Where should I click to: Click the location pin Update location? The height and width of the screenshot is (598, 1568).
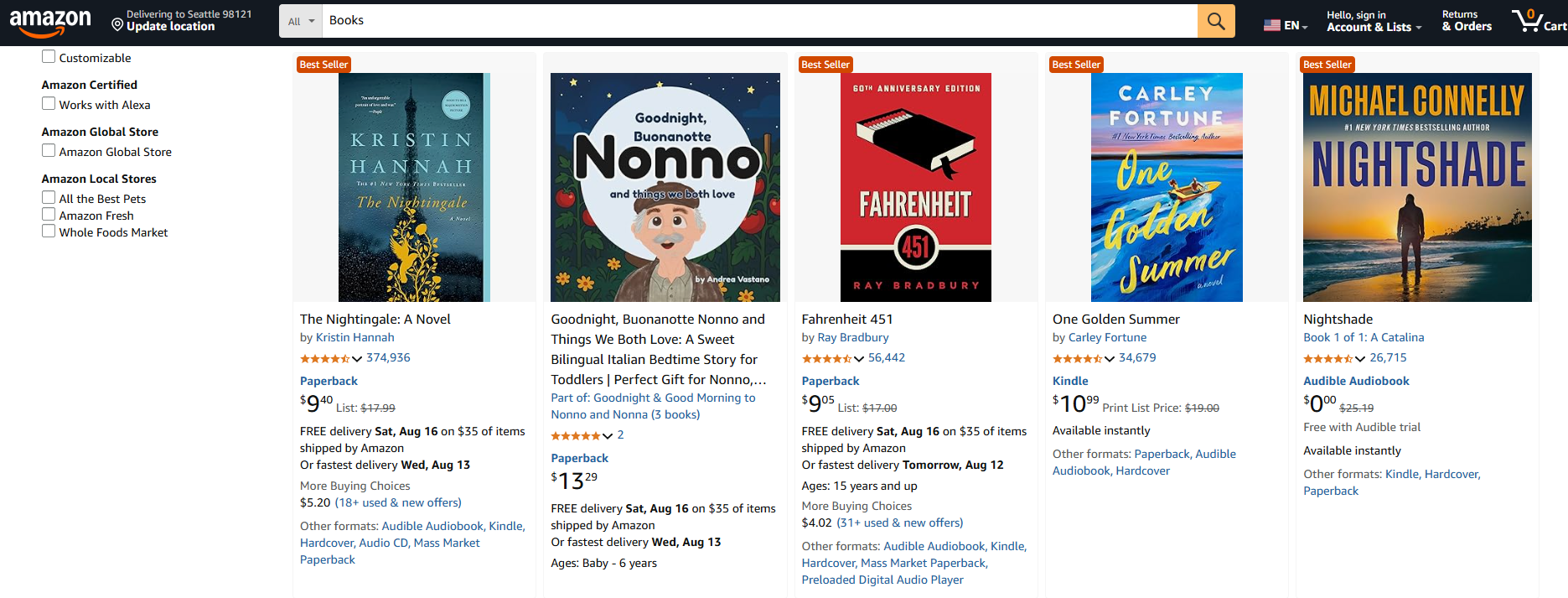117,25
